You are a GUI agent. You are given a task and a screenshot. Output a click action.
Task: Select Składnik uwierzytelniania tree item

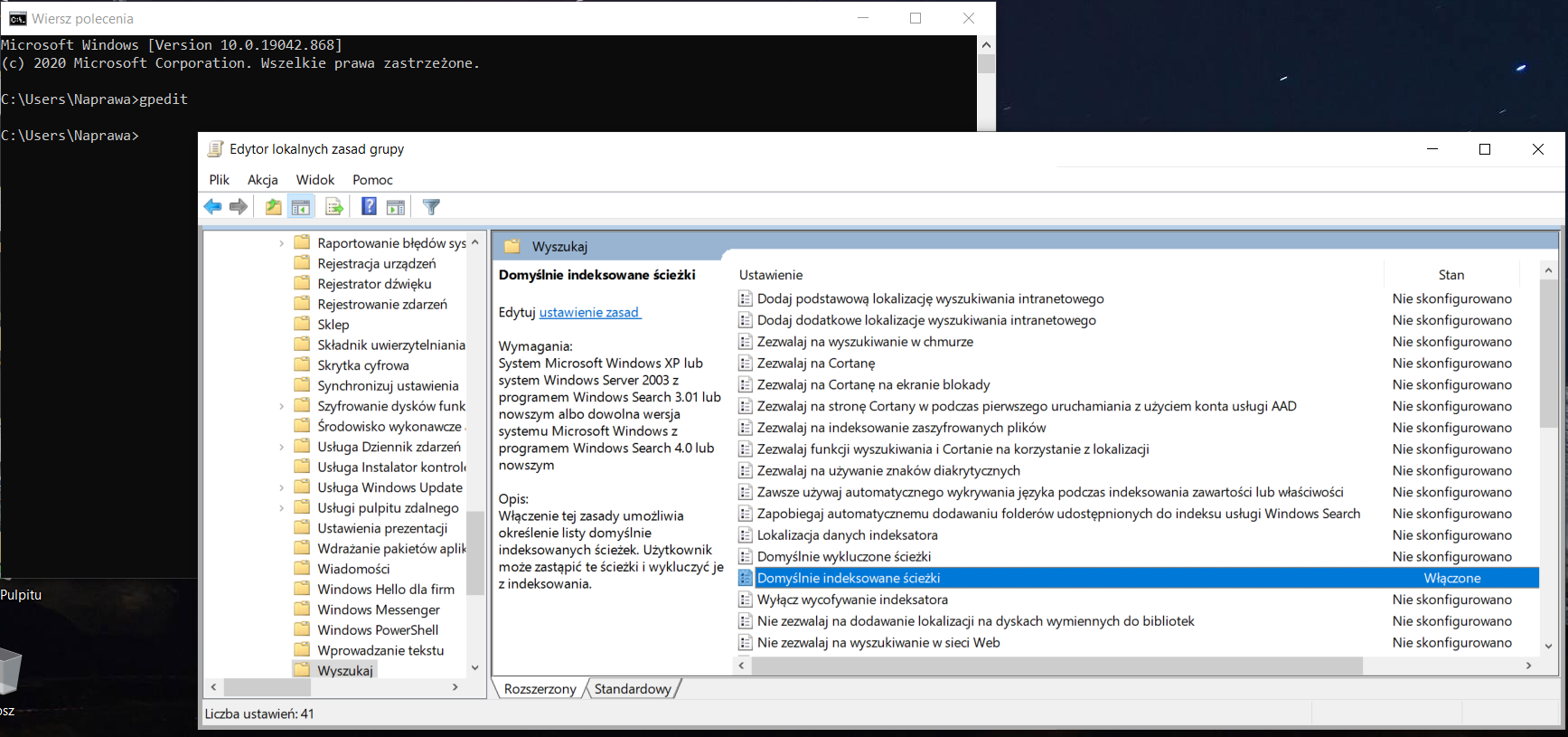click(391, 345)
